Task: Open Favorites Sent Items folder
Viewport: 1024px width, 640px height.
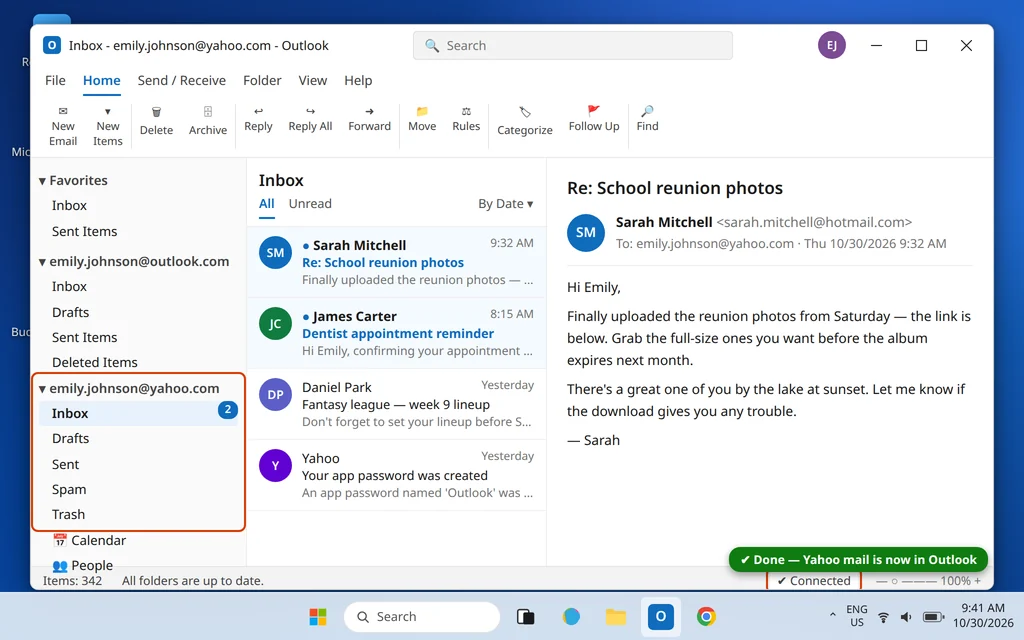Action: coord(85,231)
